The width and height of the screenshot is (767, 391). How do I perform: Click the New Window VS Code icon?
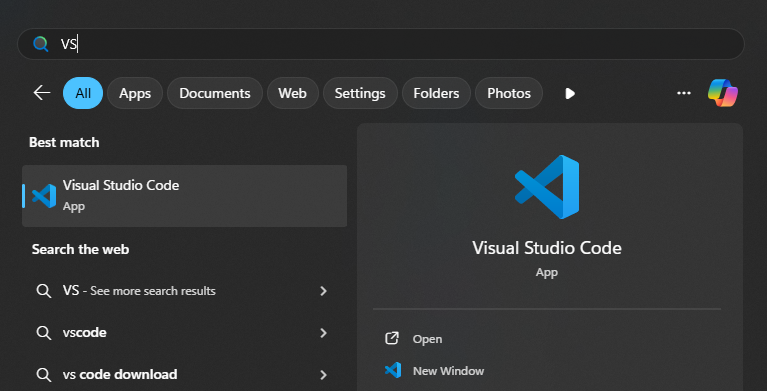[x=393, y=370]
